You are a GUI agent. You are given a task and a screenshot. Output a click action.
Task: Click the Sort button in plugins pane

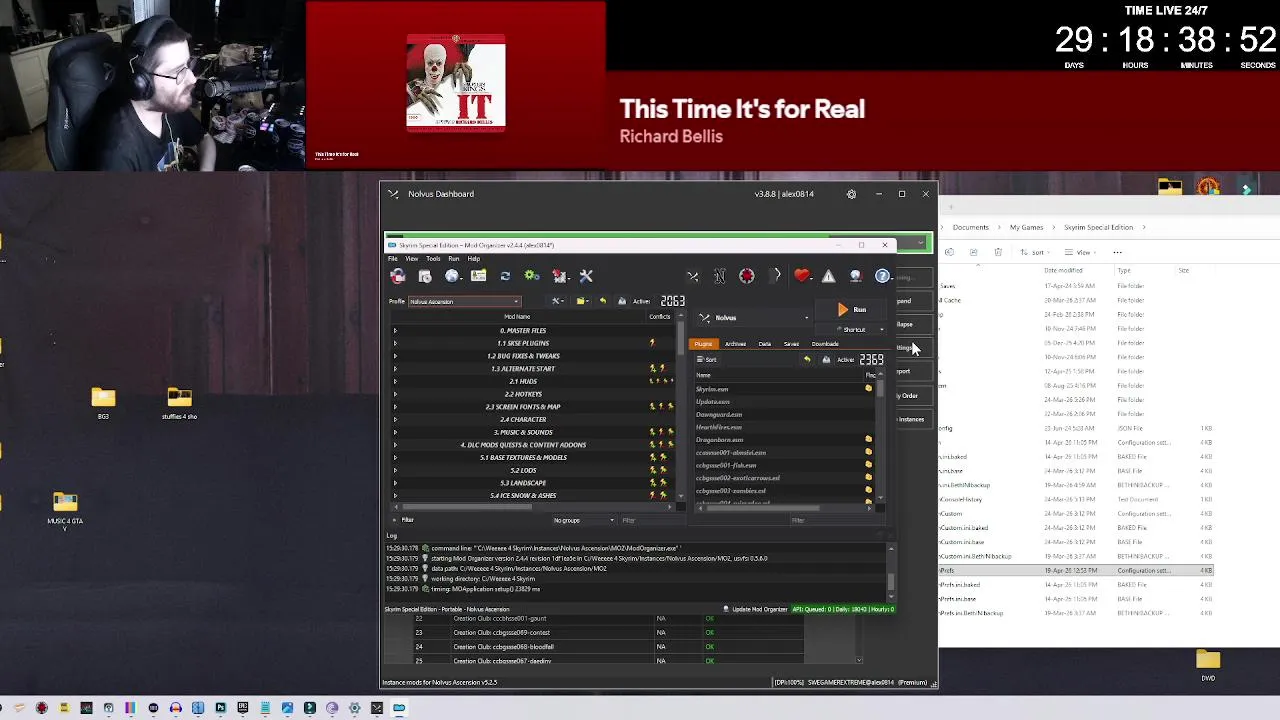(707, 360)
